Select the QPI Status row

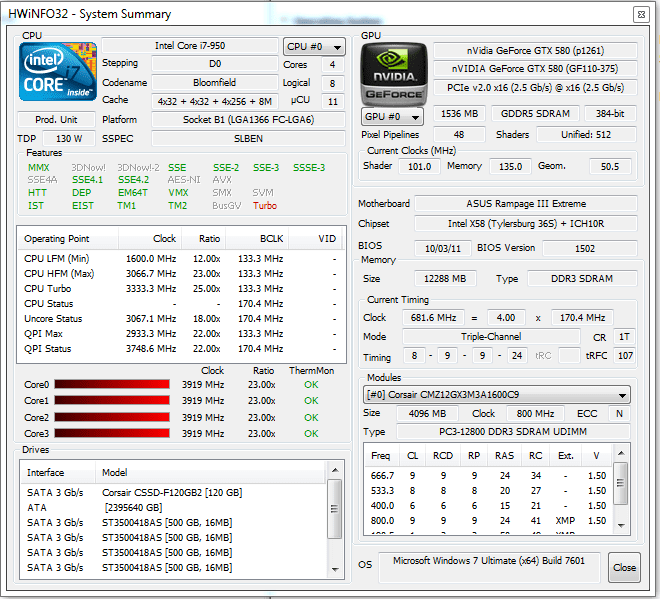coord(181,349)
